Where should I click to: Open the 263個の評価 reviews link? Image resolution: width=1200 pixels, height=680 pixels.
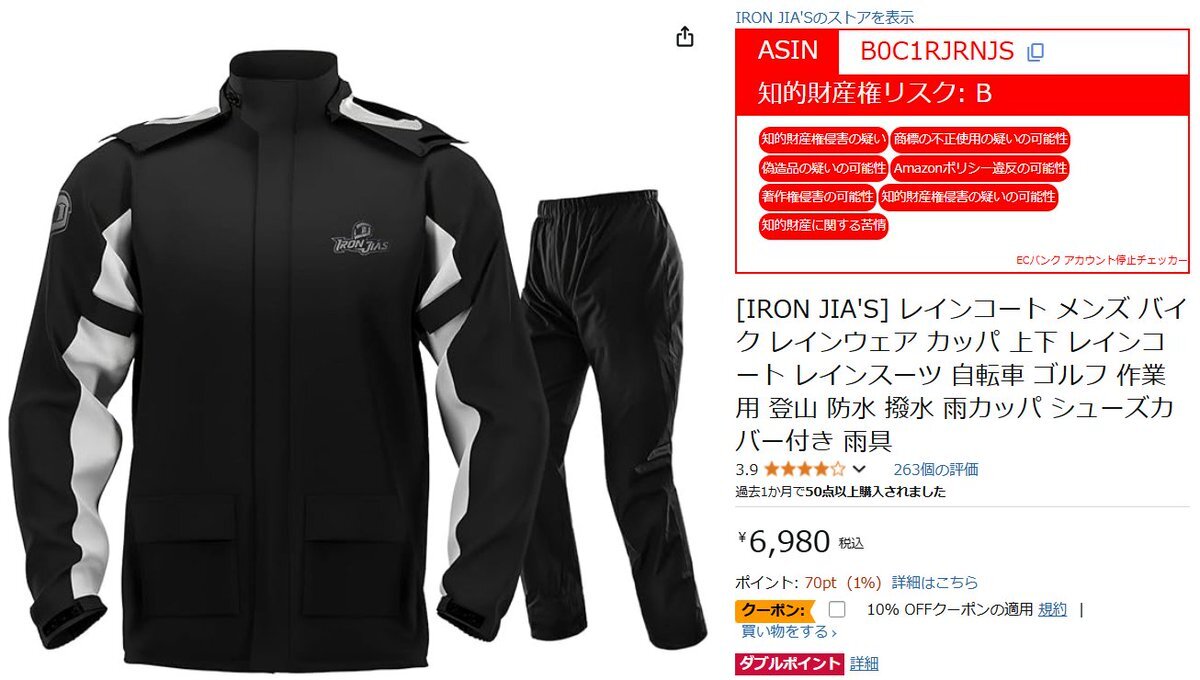pos(936,469)
